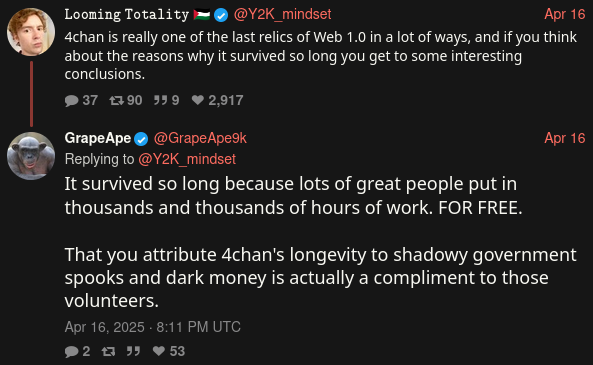593x365 pixels.
Task: Click the retweet icon showing 90
Action: [116, 100]
